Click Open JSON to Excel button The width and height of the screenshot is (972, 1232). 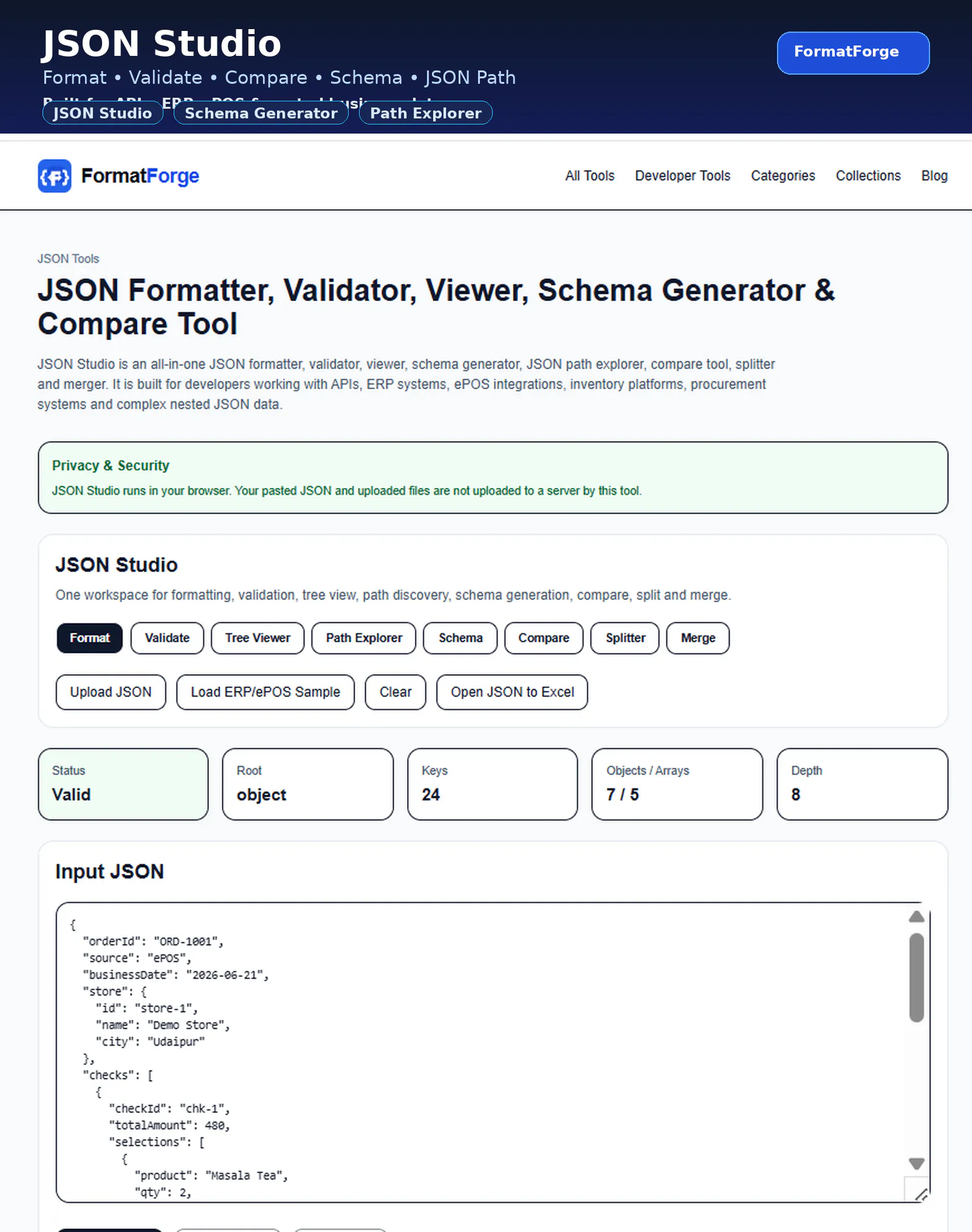click(512, 692)
